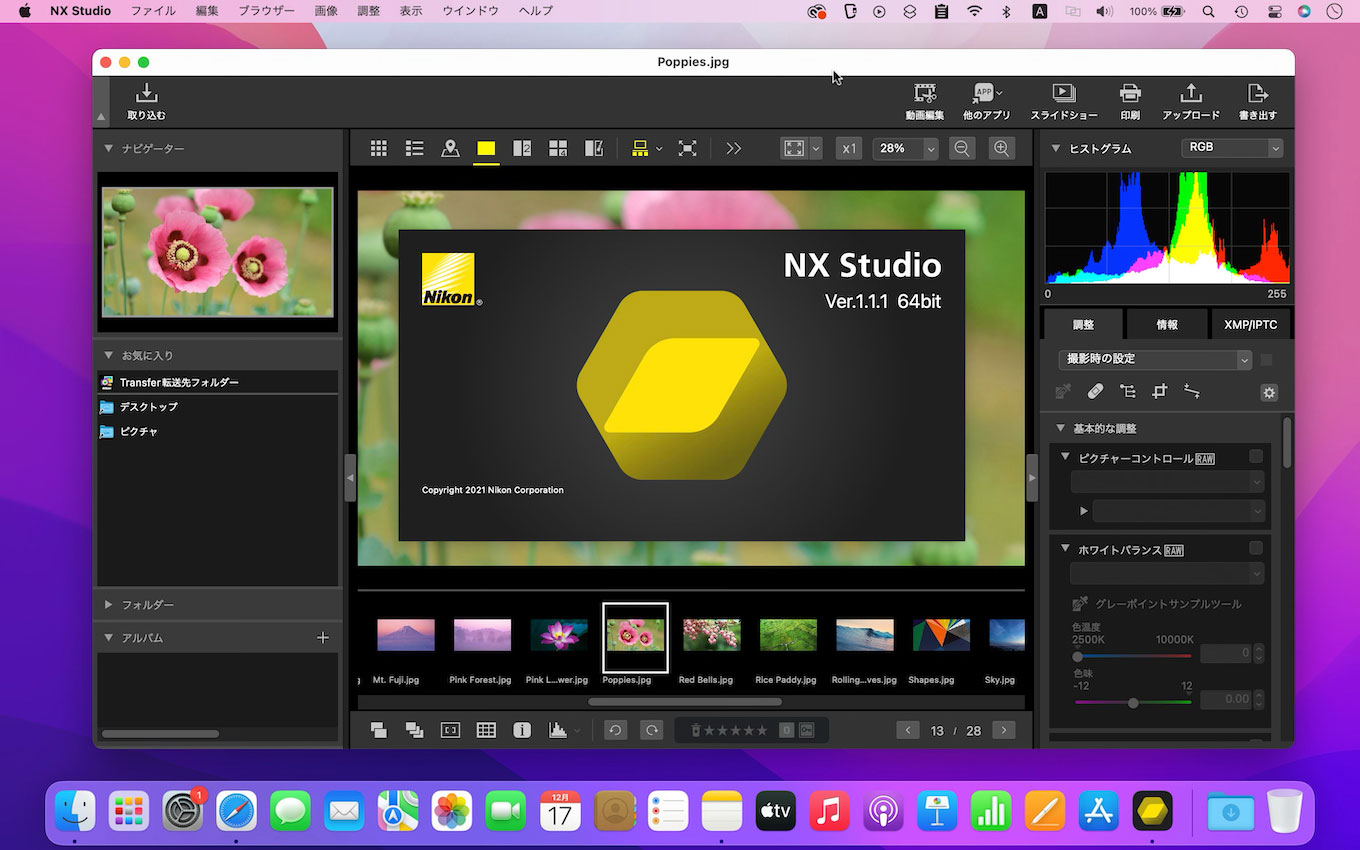Select the before/after comparison view
This screenshot has width=1360, height=850.
594,148
